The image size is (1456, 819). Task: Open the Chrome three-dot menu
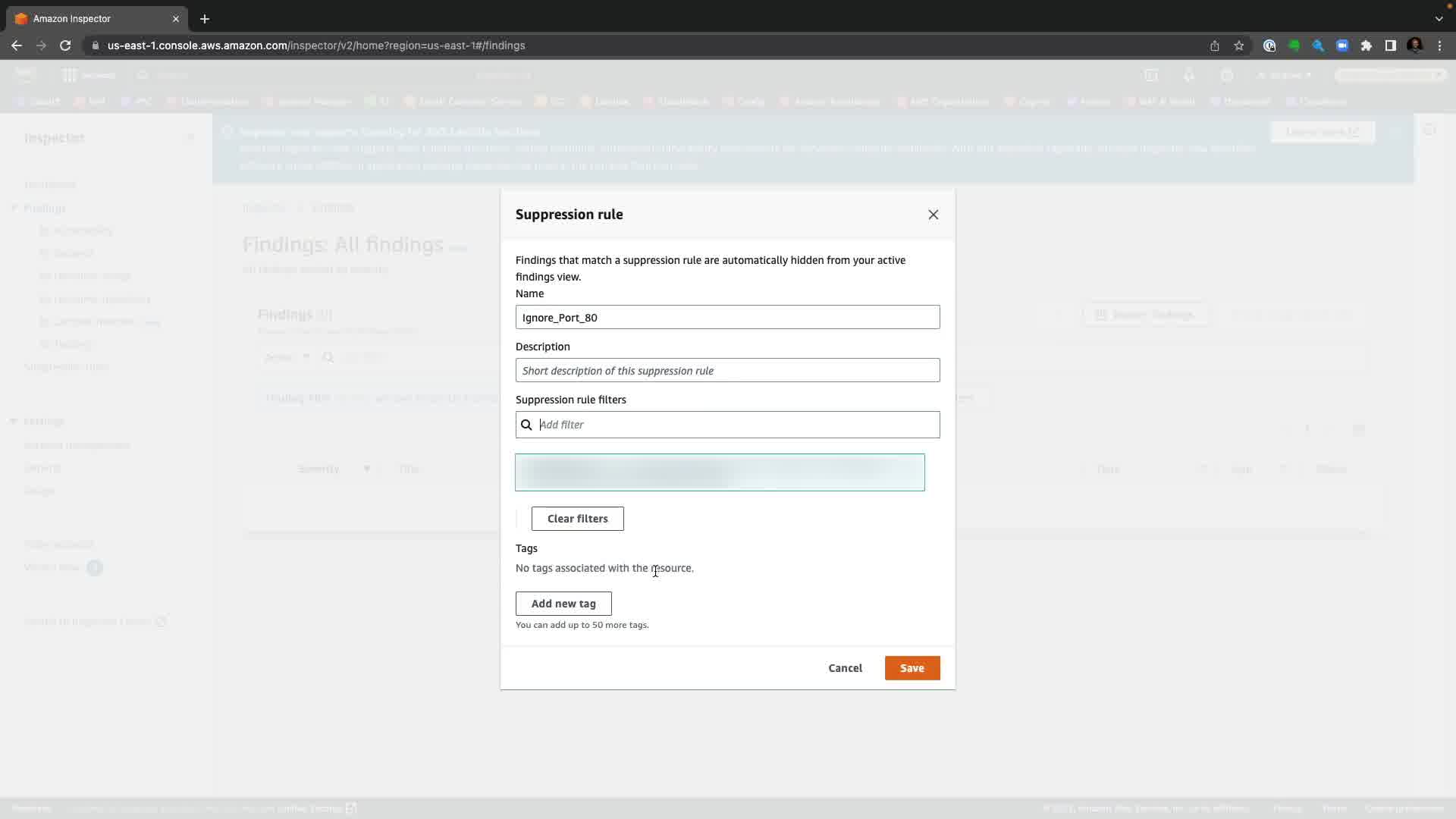click(1439, 45)
